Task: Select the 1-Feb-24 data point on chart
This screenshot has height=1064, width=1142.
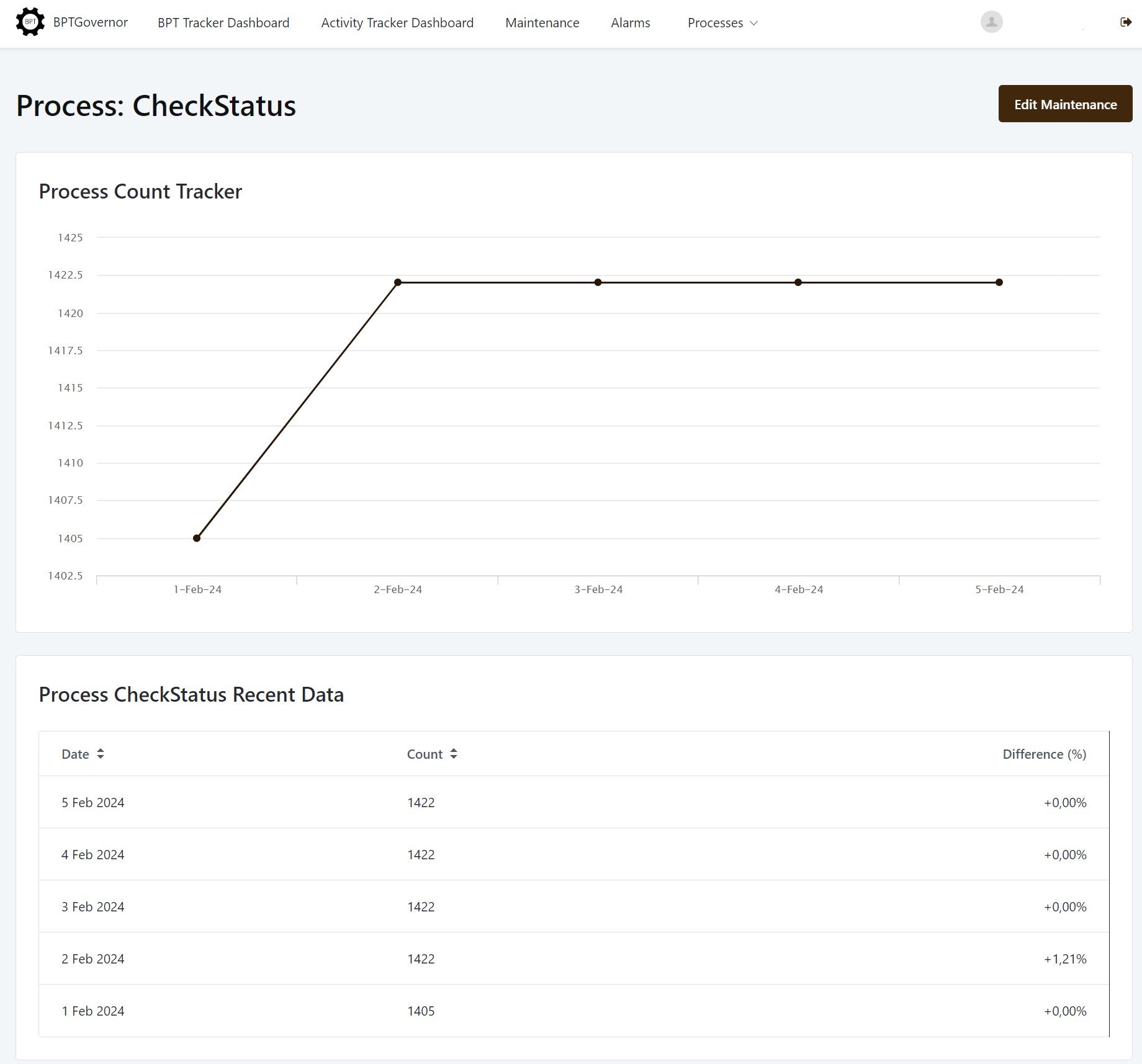Action: click(197, 538)
